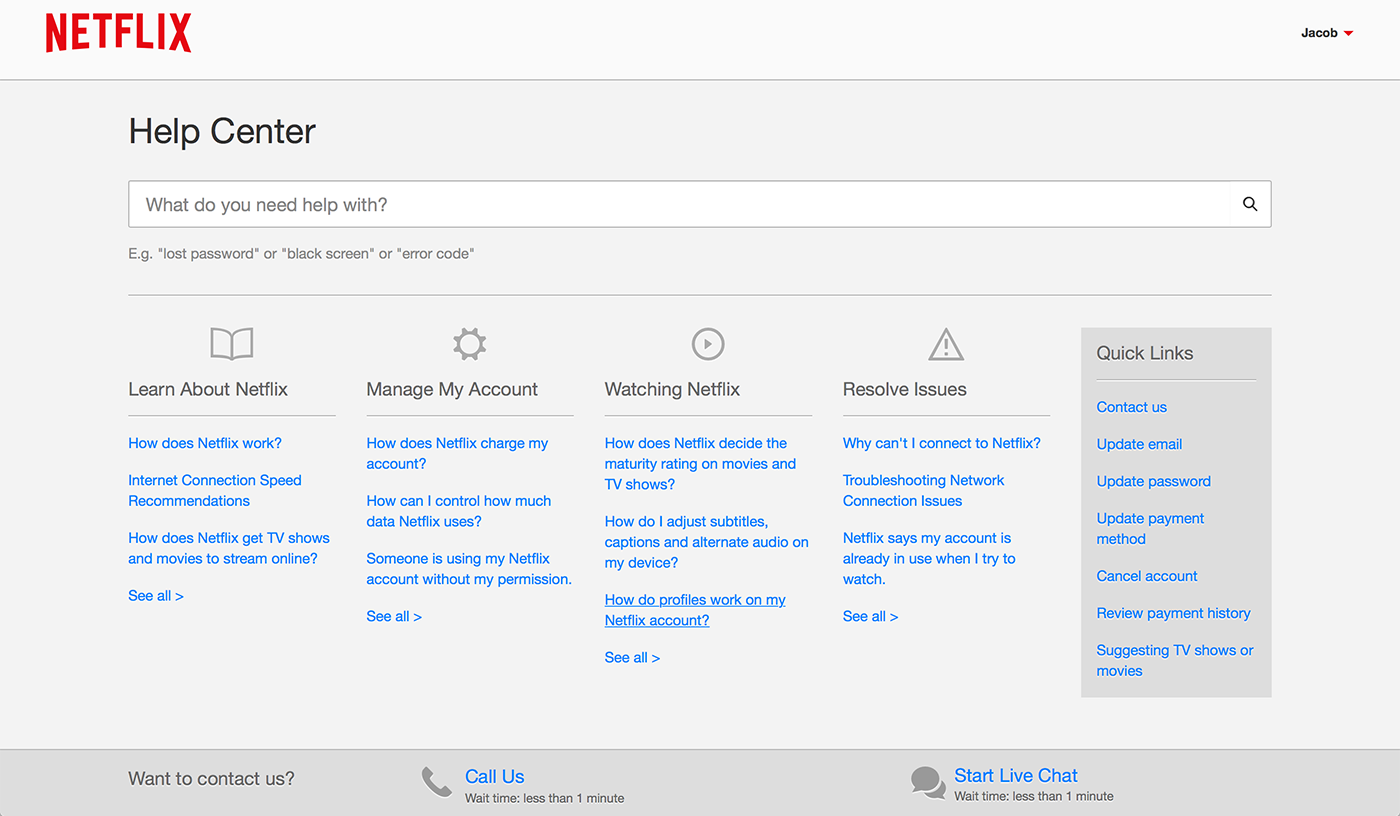Click the Netflix logo
The width and height of the screenshot is (1400, 816).
pos(118,33)
